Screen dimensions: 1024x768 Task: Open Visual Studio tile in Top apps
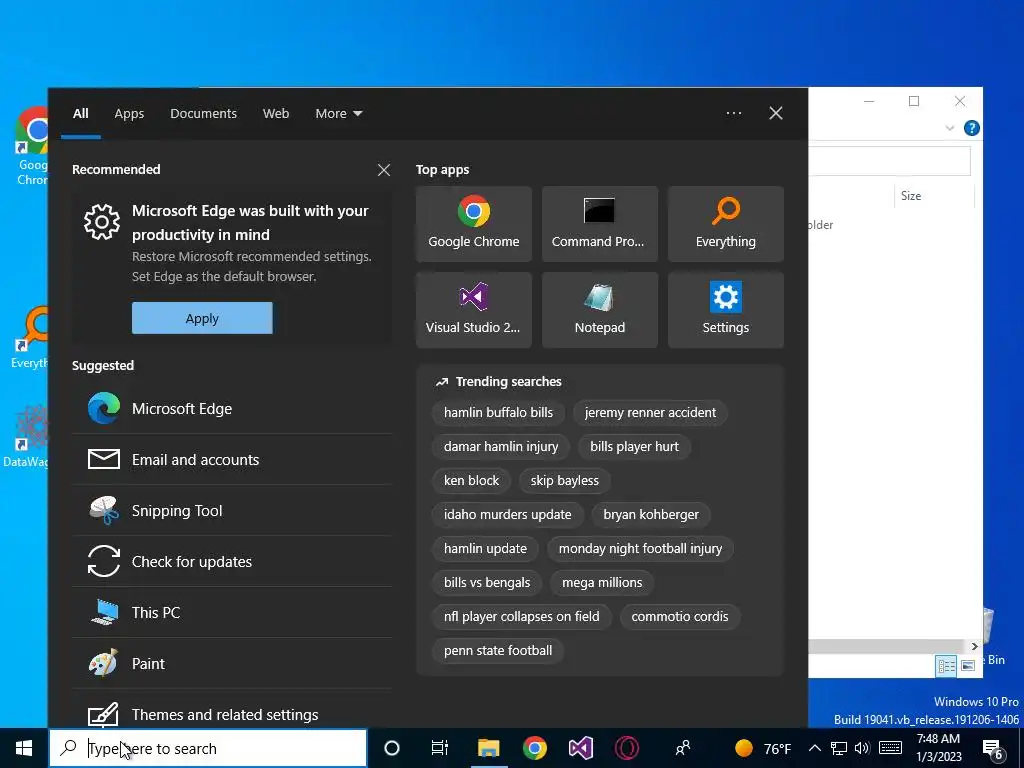tap(473, 310)
